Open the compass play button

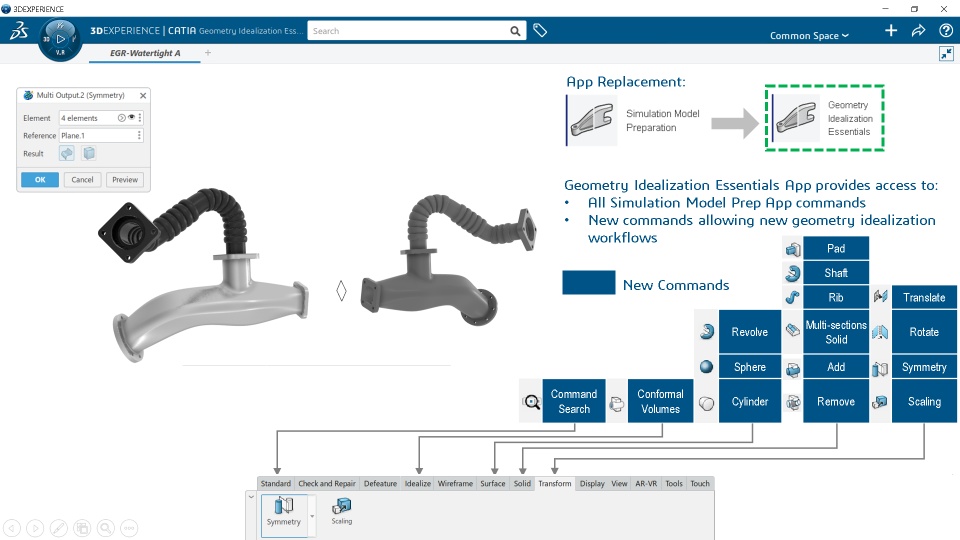[x=60, y=39]
